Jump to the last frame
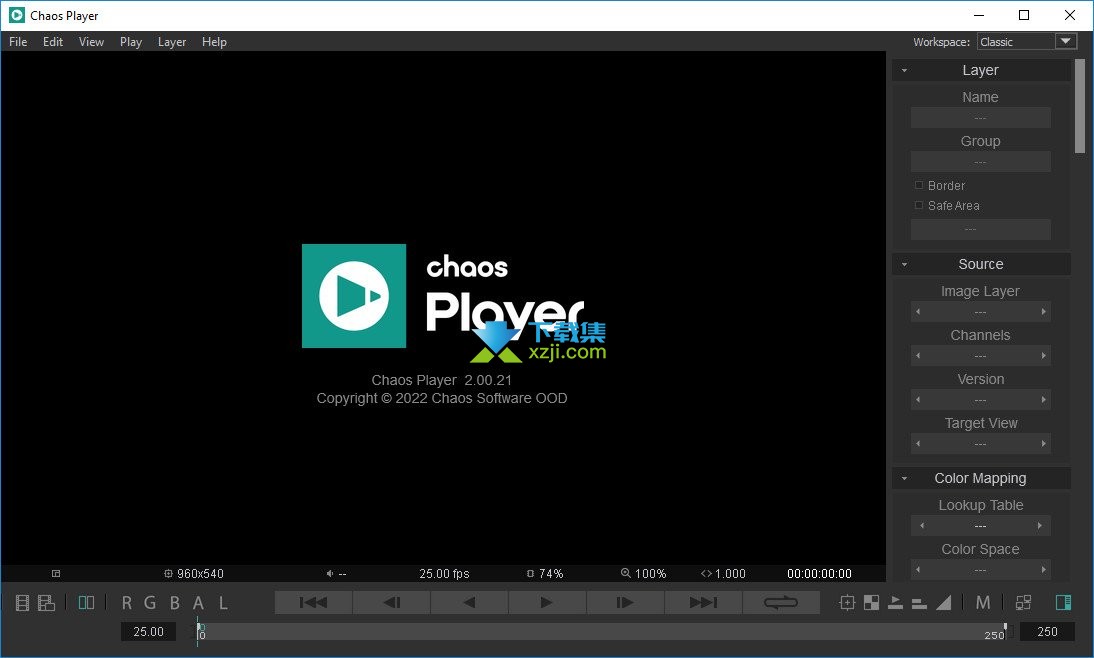Image resolution: width=1094 pixels, height=658 pixels. [703, 602]
